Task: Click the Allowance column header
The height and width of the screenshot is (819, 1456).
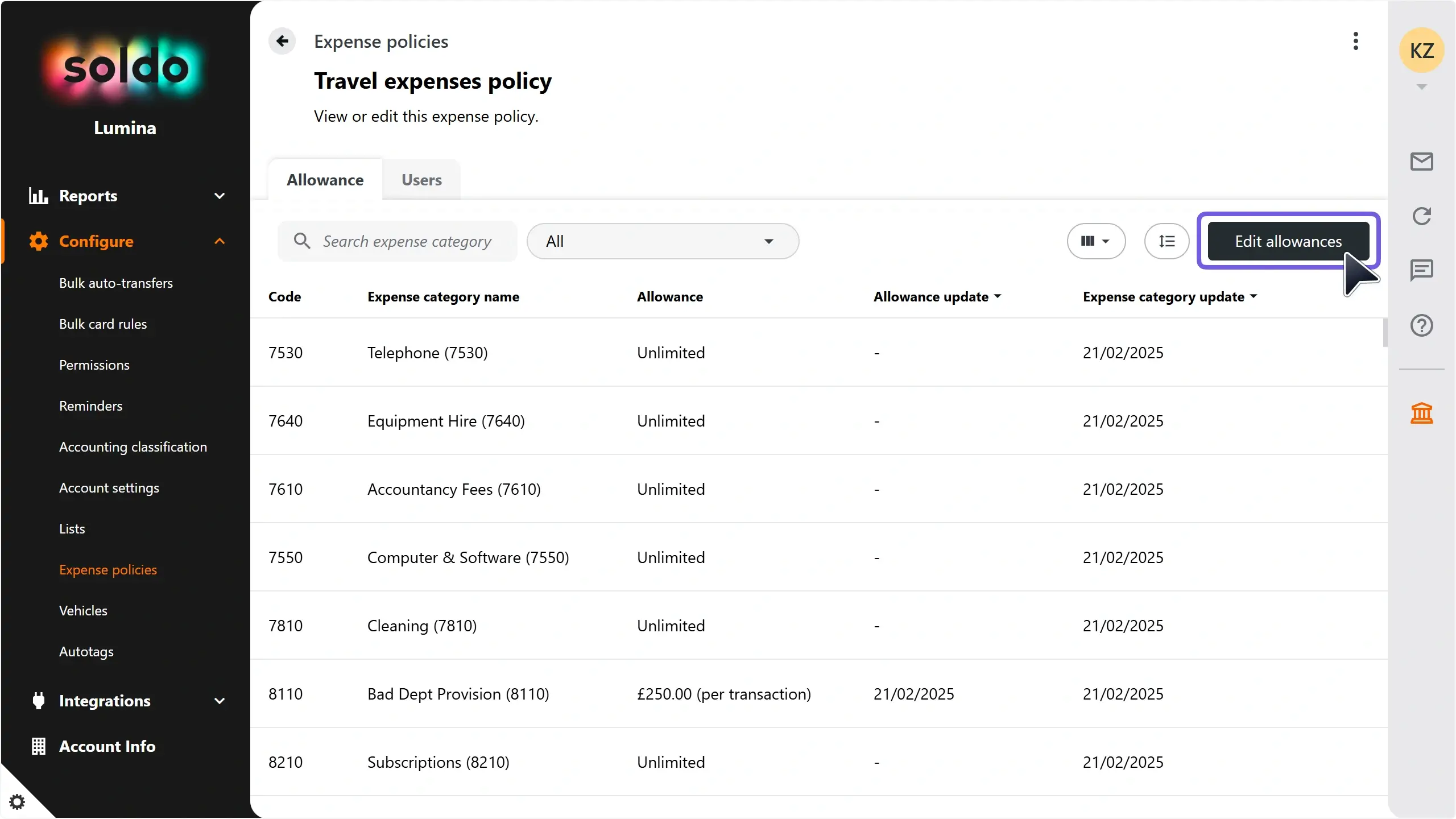Action: tap(670, 296)
